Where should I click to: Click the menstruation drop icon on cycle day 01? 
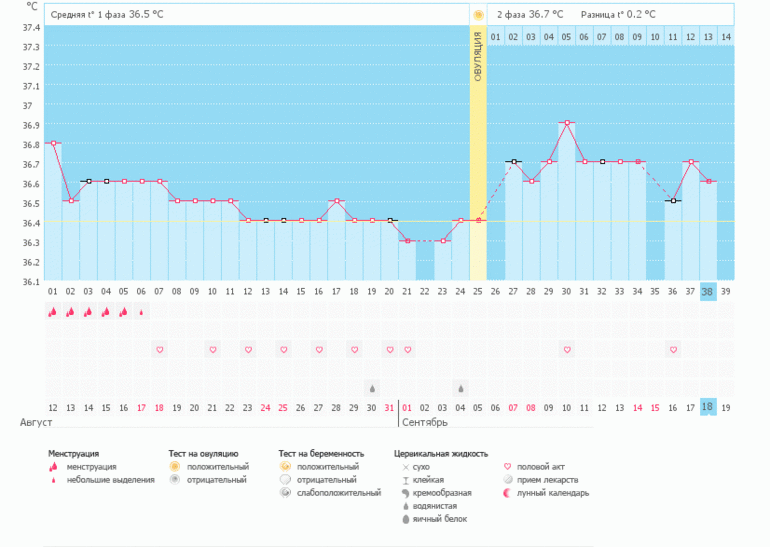pos(52,312)
